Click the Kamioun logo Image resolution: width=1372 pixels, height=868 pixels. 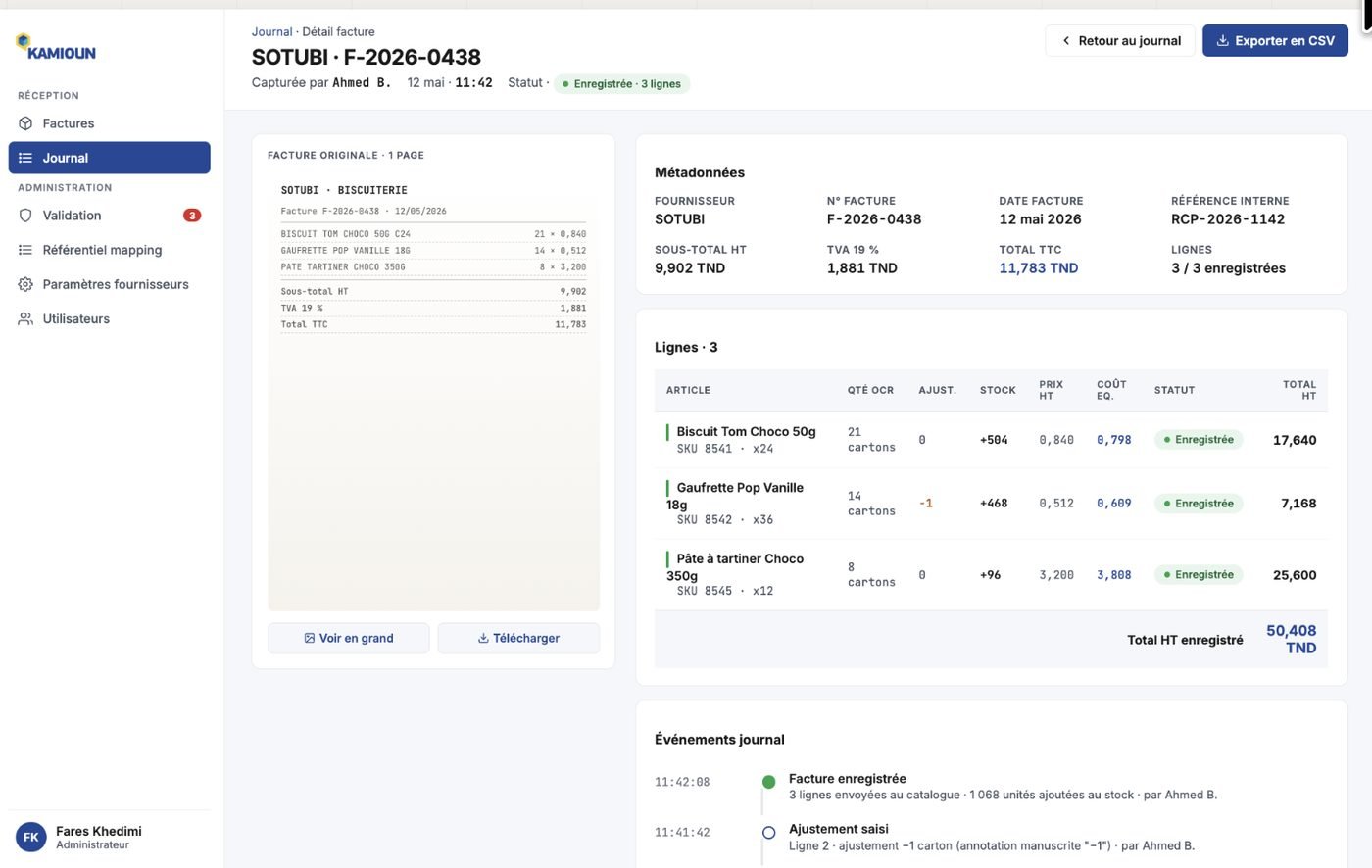tap(56, 47)
